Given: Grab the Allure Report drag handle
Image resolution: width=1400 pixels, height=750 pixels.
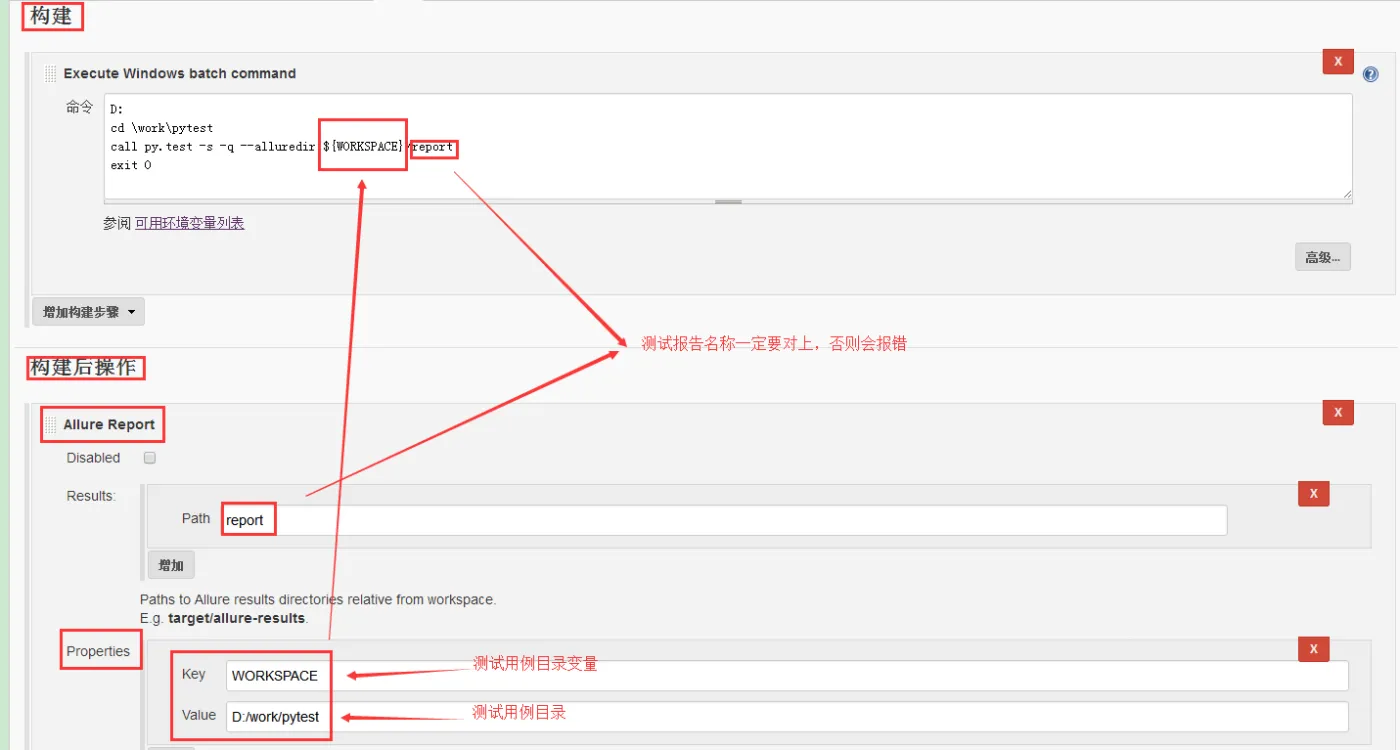Looking at the screenshot, I should tap(51, 424).
